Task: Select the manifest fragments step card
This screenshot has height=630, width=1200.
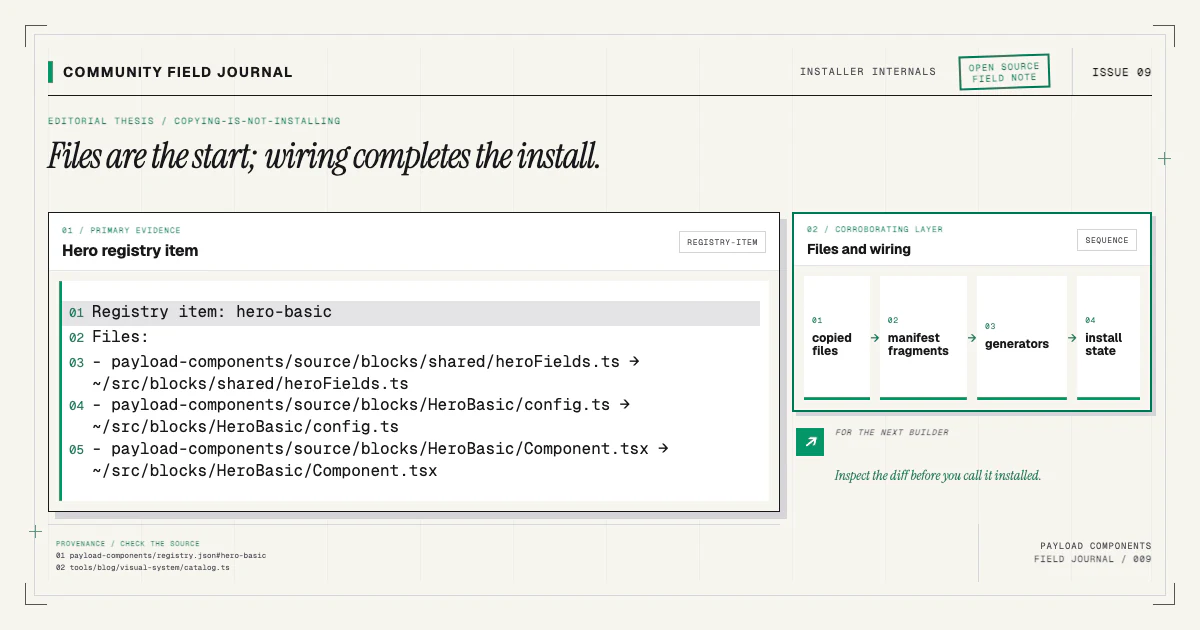Action: (x=923, y=338)
